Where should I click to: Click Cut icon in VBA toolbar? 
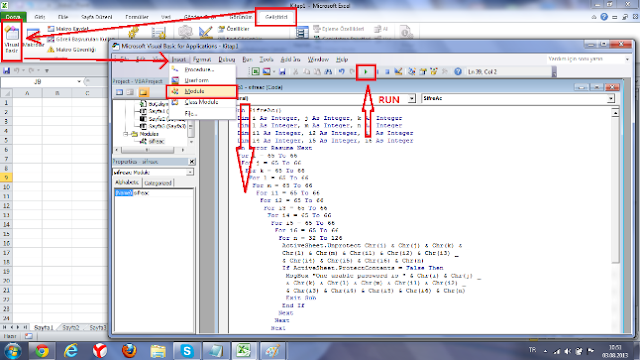[x=296, y=72]
